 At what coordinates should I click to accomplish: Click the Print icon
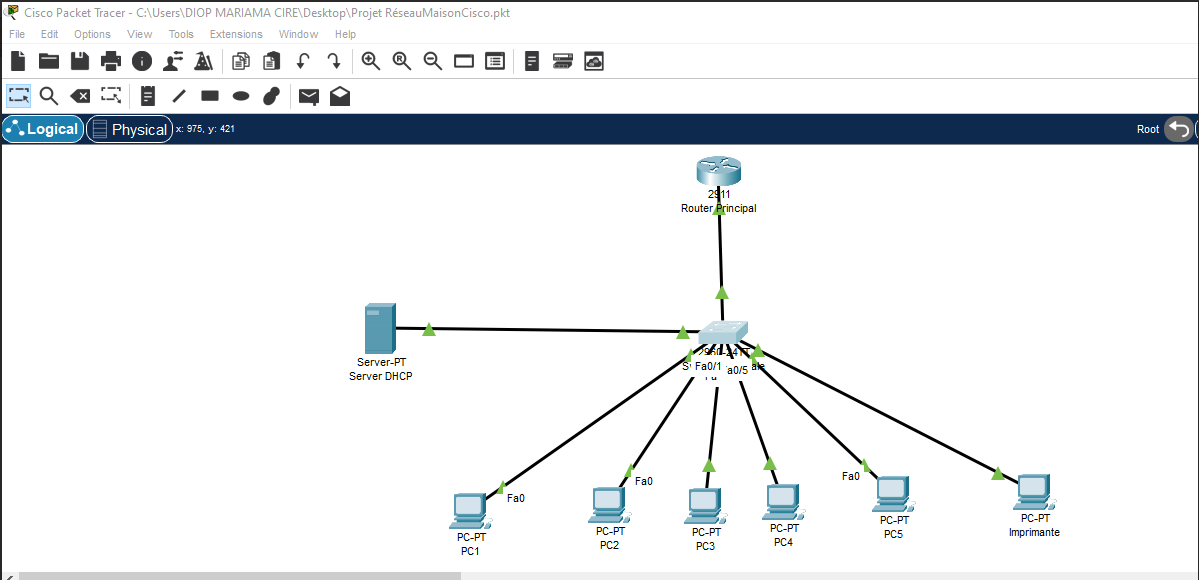[111, 61]
